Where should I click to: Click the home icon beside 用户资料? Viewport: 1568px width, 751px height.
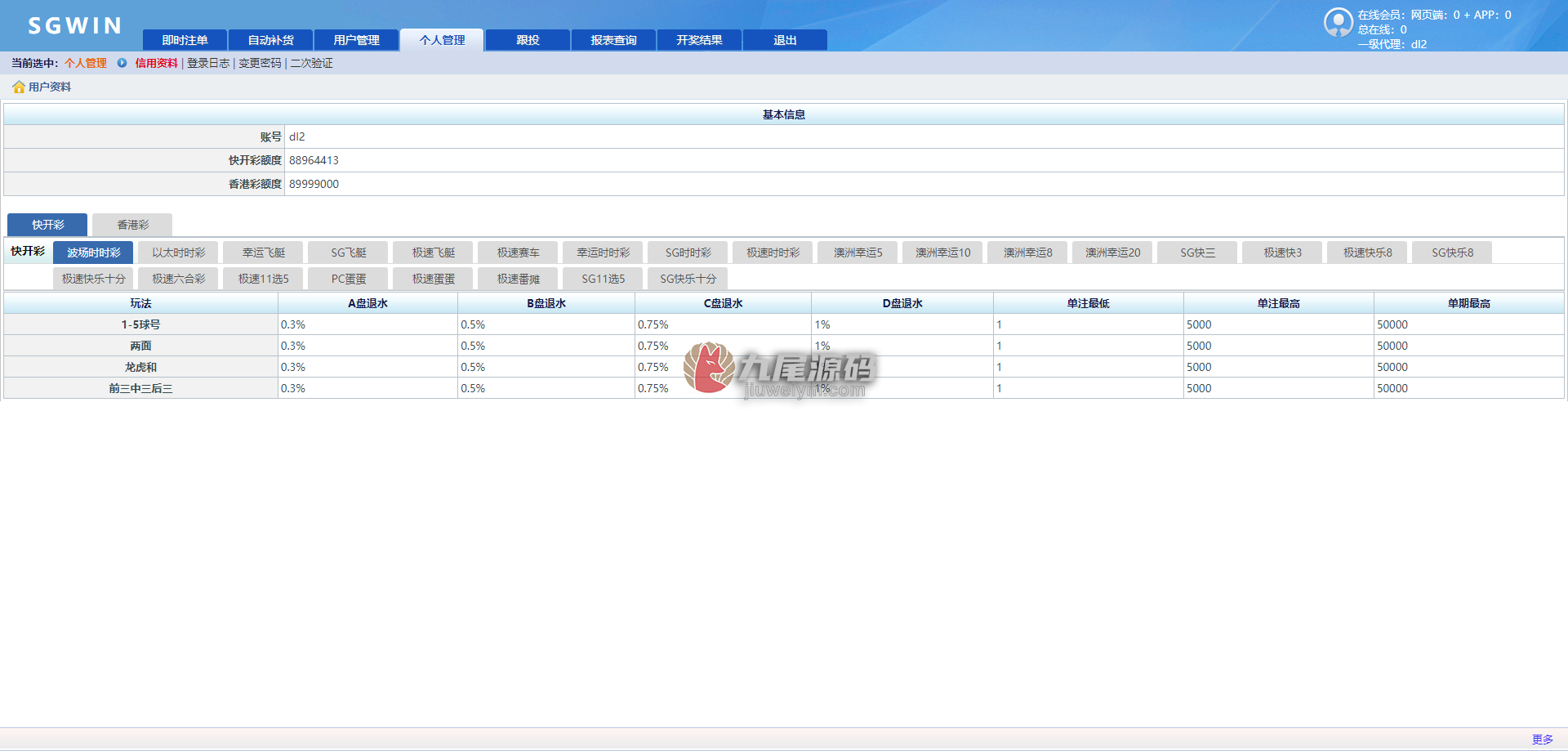tap(19, 87)
